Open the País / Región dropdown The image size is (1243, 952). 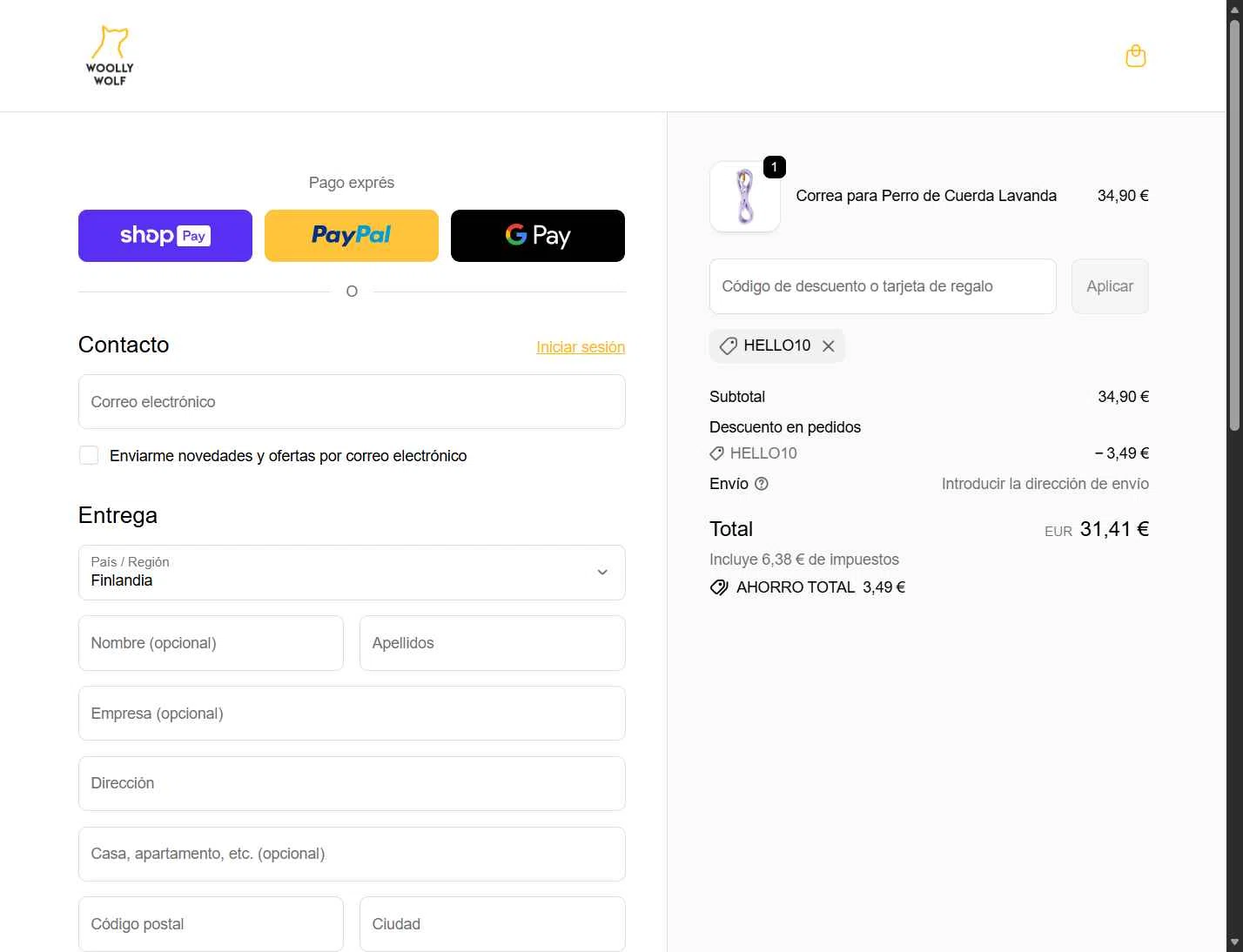[352, 573]
